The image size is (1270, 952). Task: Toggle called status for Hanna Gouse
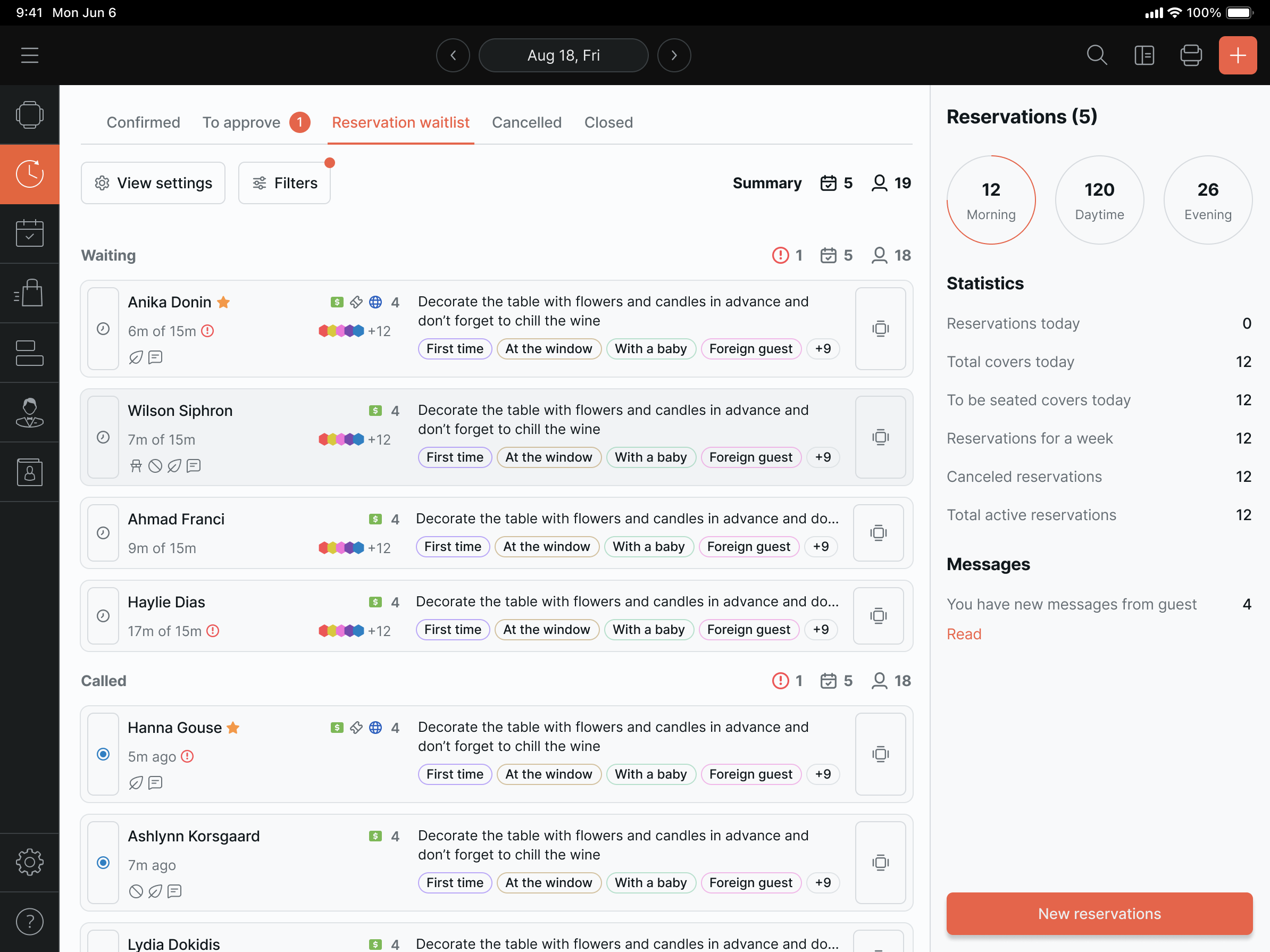click(103, 754)
